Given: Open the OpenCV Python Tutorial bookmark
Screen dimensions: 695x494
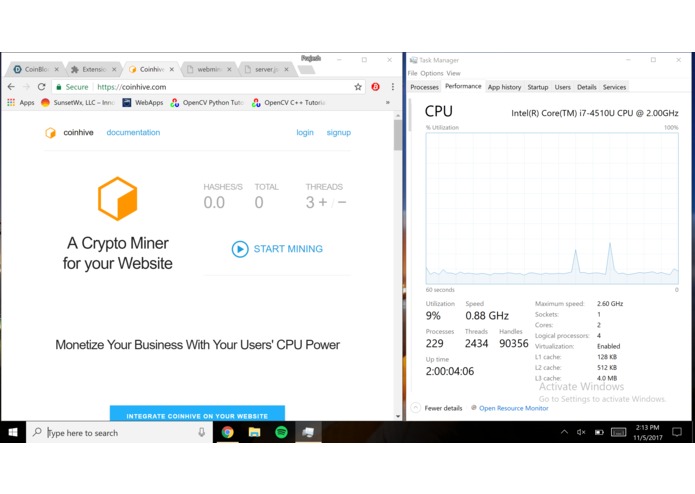Looking at the screenshot, I should pos(207,102).
